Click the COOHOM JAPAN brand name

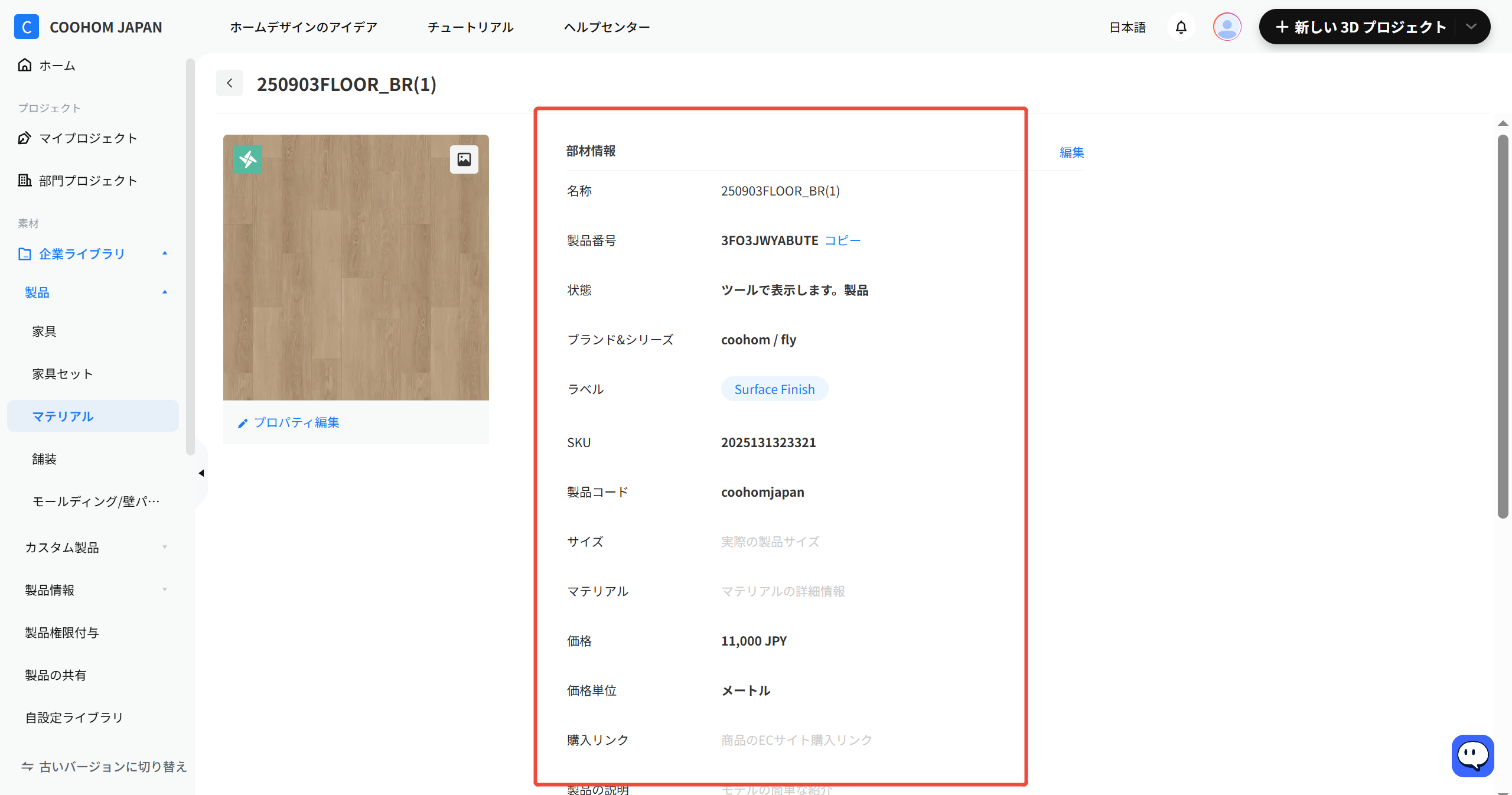(106, 27)
